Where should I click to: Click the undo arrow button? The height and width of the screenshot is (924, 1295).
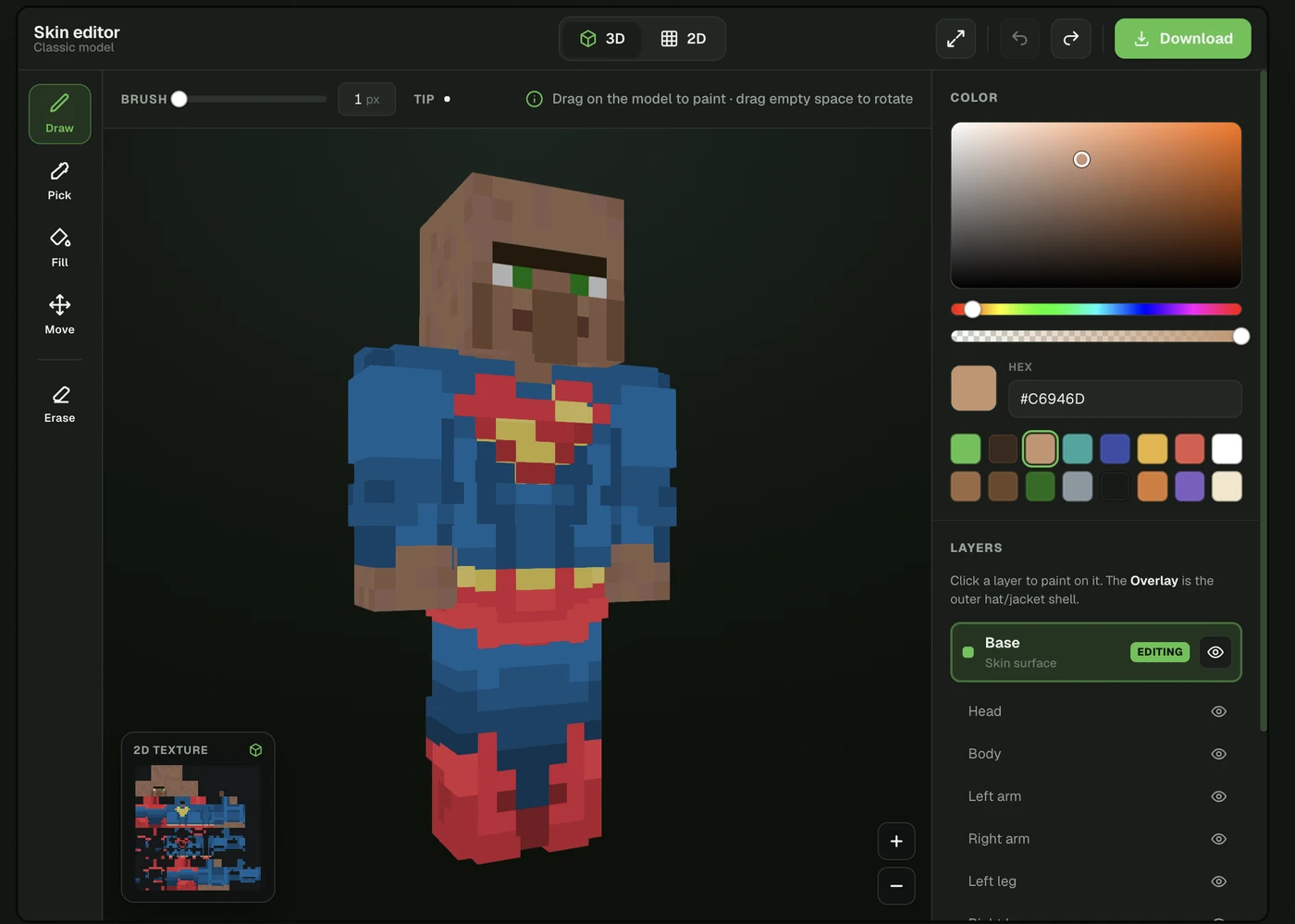click(1019, 39)
